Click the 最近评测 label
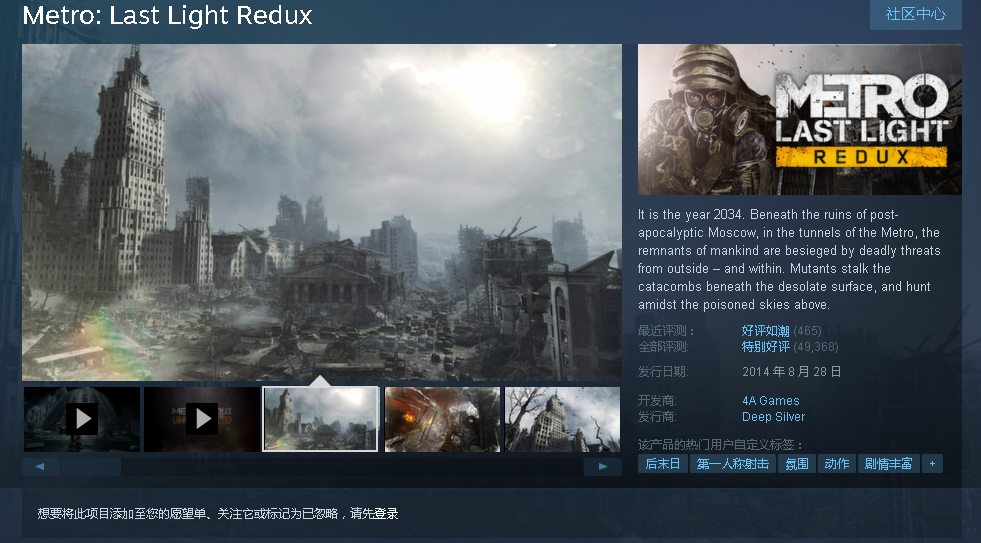 [x=666, y=330]
